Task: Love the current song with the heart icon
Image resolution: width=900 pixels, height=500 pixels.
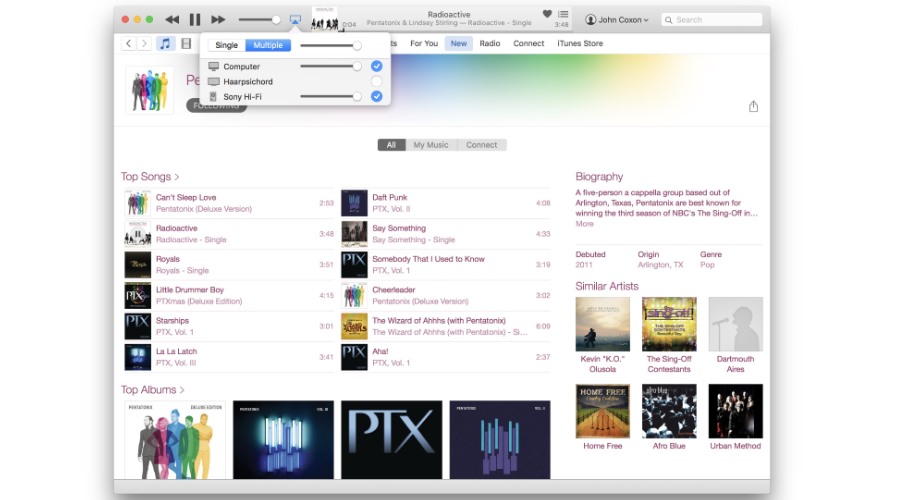Action: [x=547, y=14]
